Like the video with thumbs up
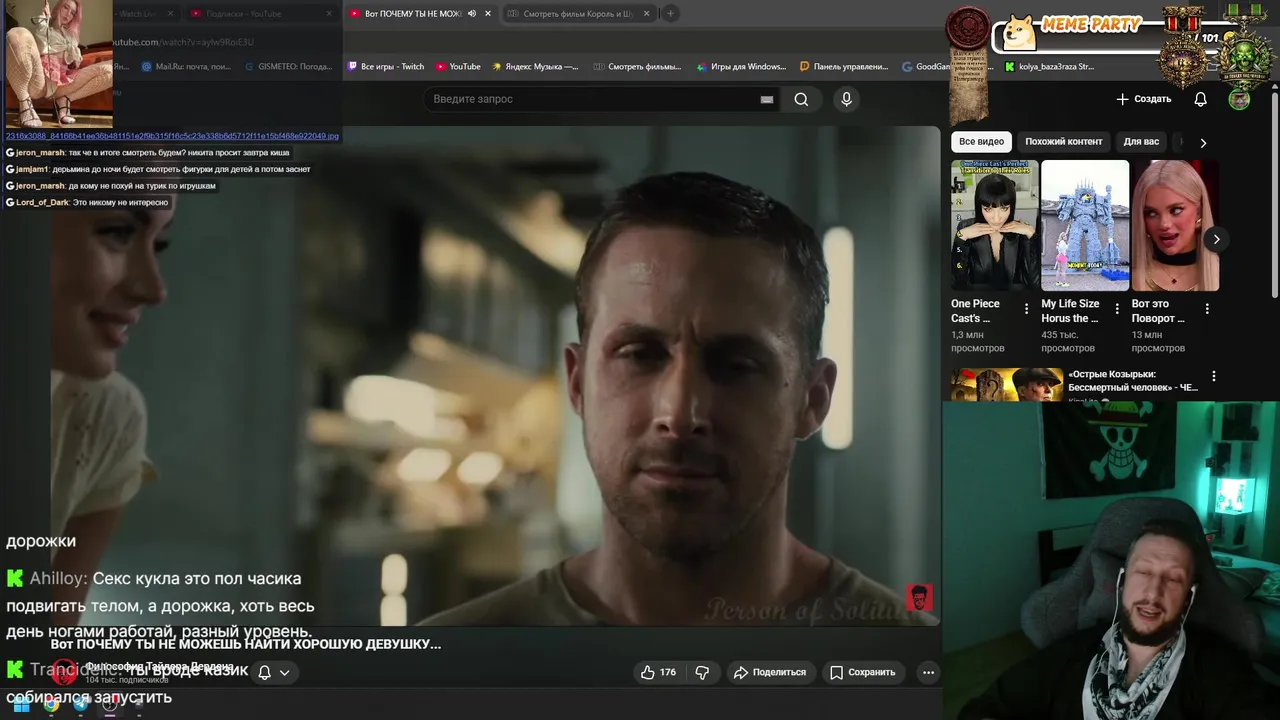Image resolution: width=1280 pixels, height=720 pixels. [659, 672]
